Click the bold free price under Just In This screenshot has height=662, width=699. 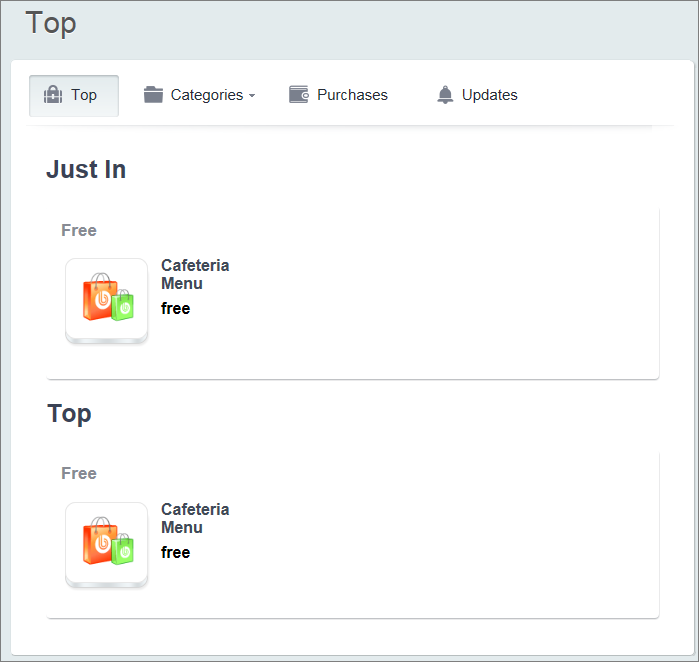[175, 308]
